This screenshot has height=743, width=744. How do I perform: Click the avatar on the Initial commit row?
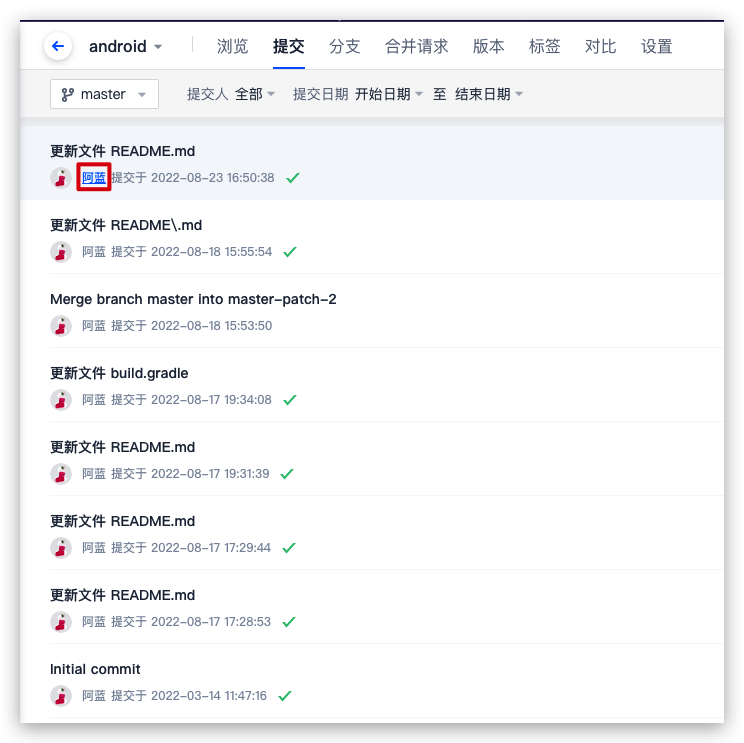(61, 696)
